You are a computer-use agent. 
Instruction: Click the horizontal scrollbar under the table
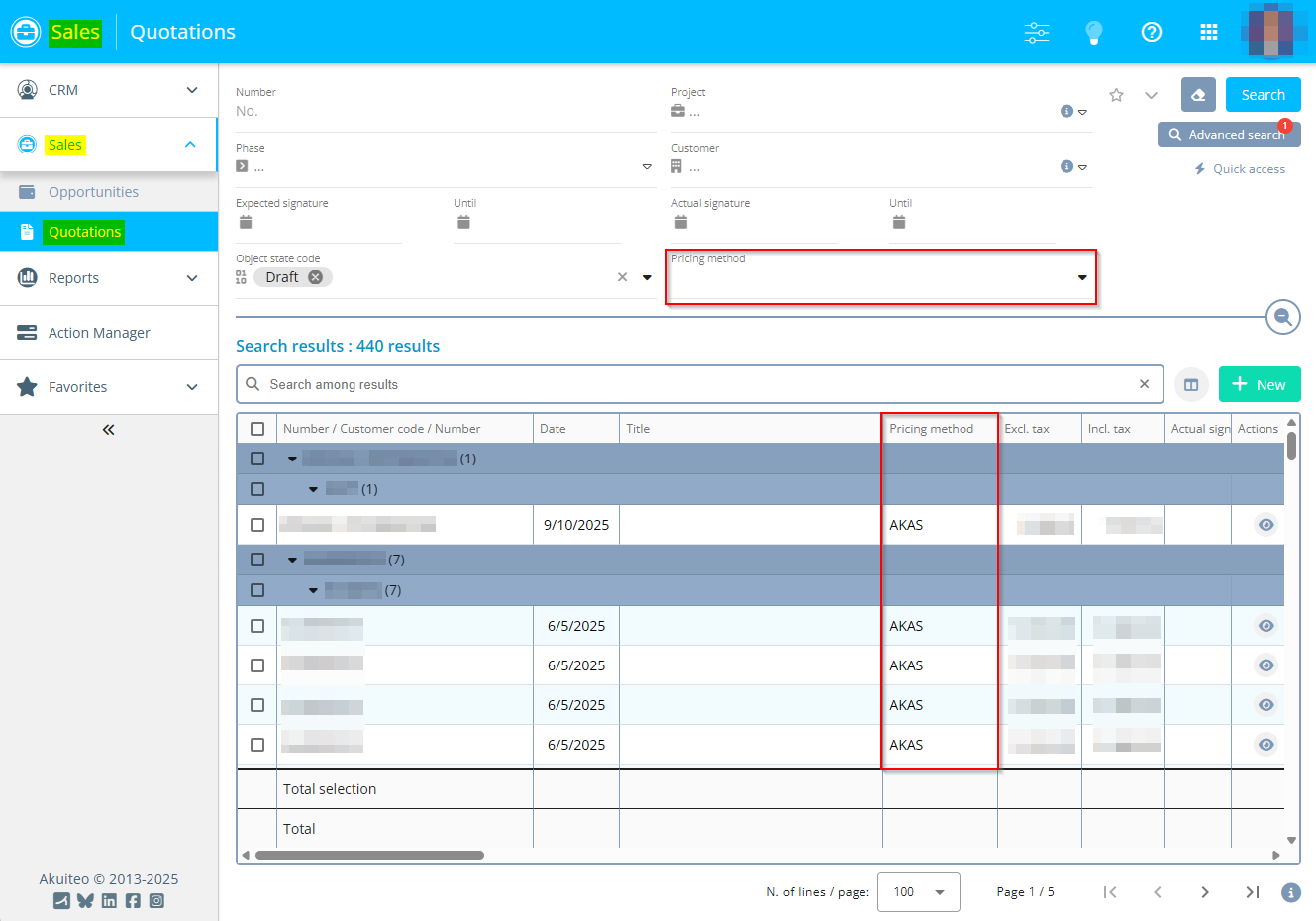369,855
